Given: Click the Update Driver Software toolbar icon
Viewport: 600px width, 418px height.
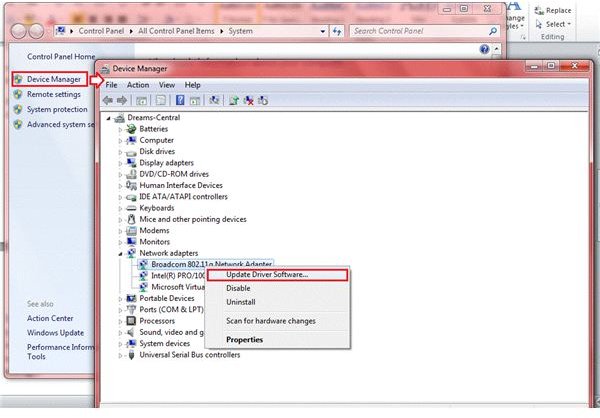Looking at the screenshot, I should (234, 100).
